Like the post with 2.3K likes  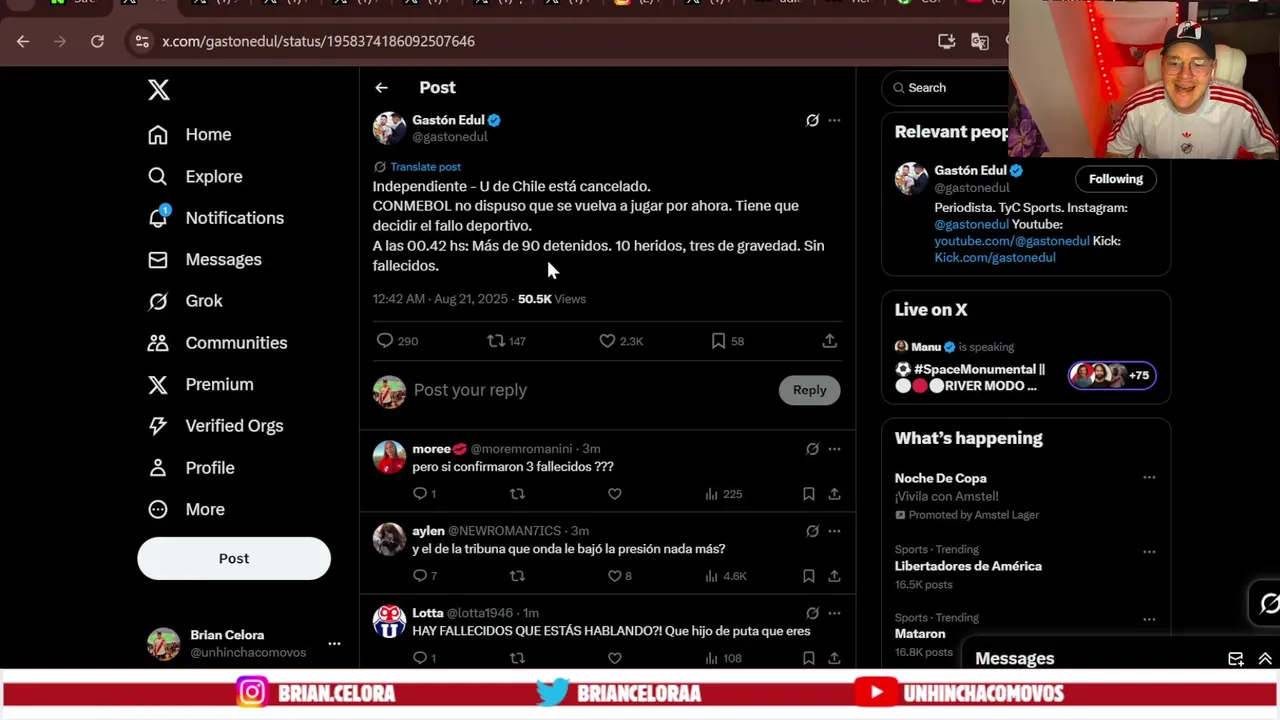[607, 341]
